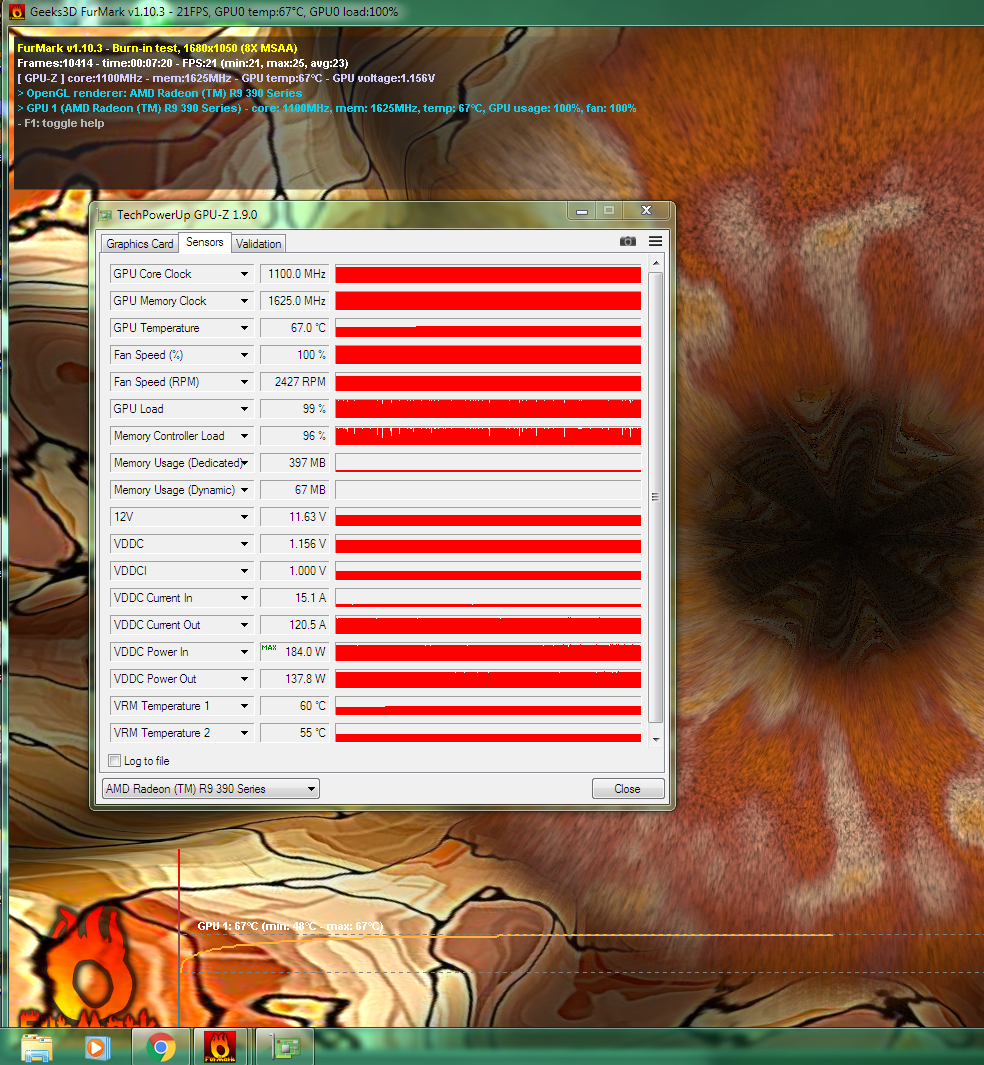Click the 1100.0 MHz core clock value

click(x=295, y=274)
